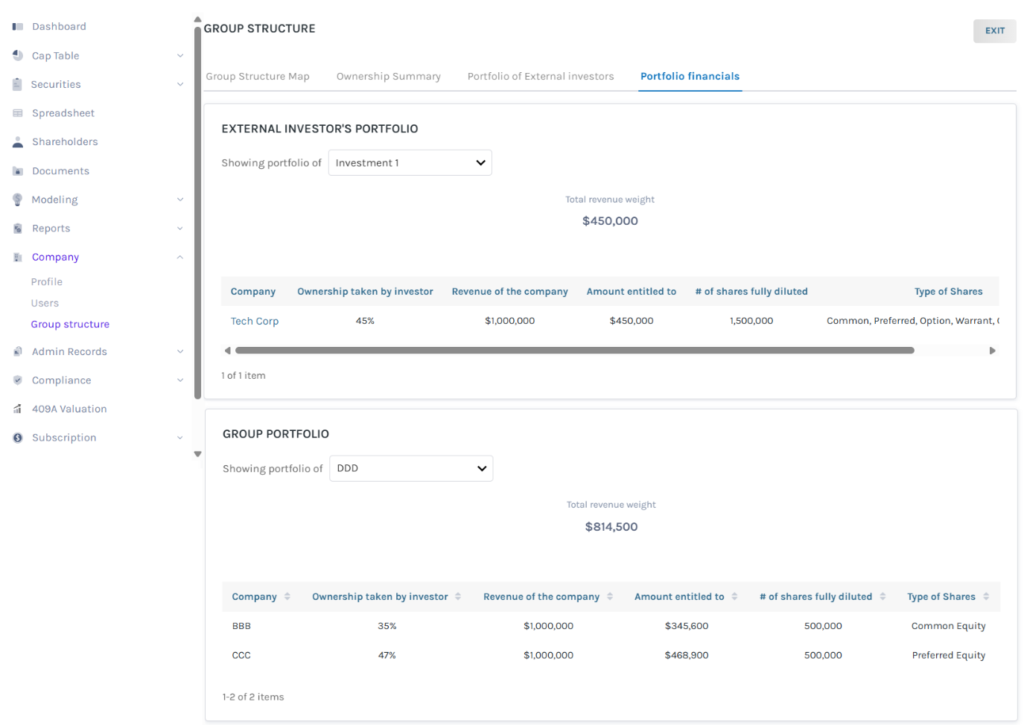Select the Shareholders sidebar icon

17,141
